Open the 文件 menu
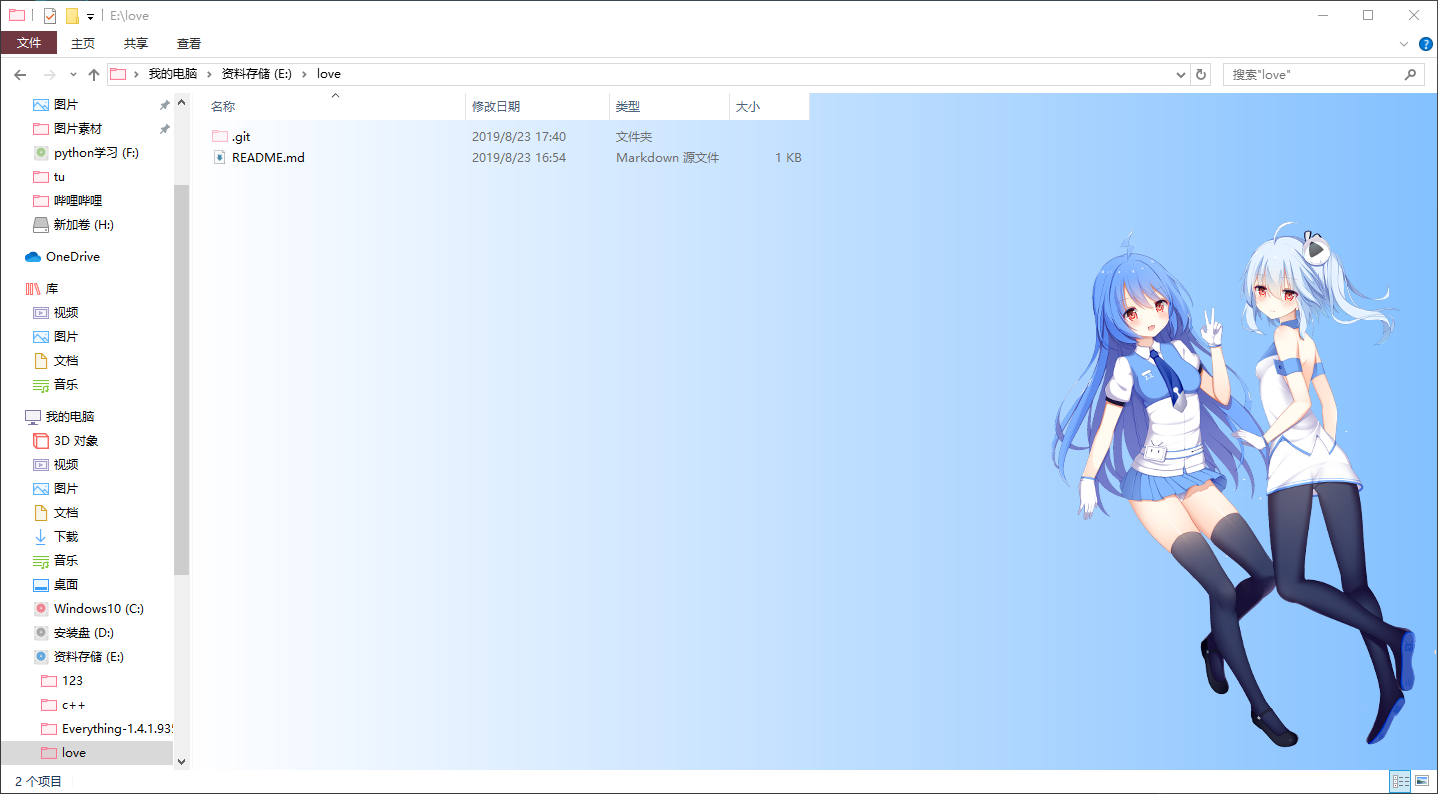This screenshot has height=794, width=1438. pos(29,43)
